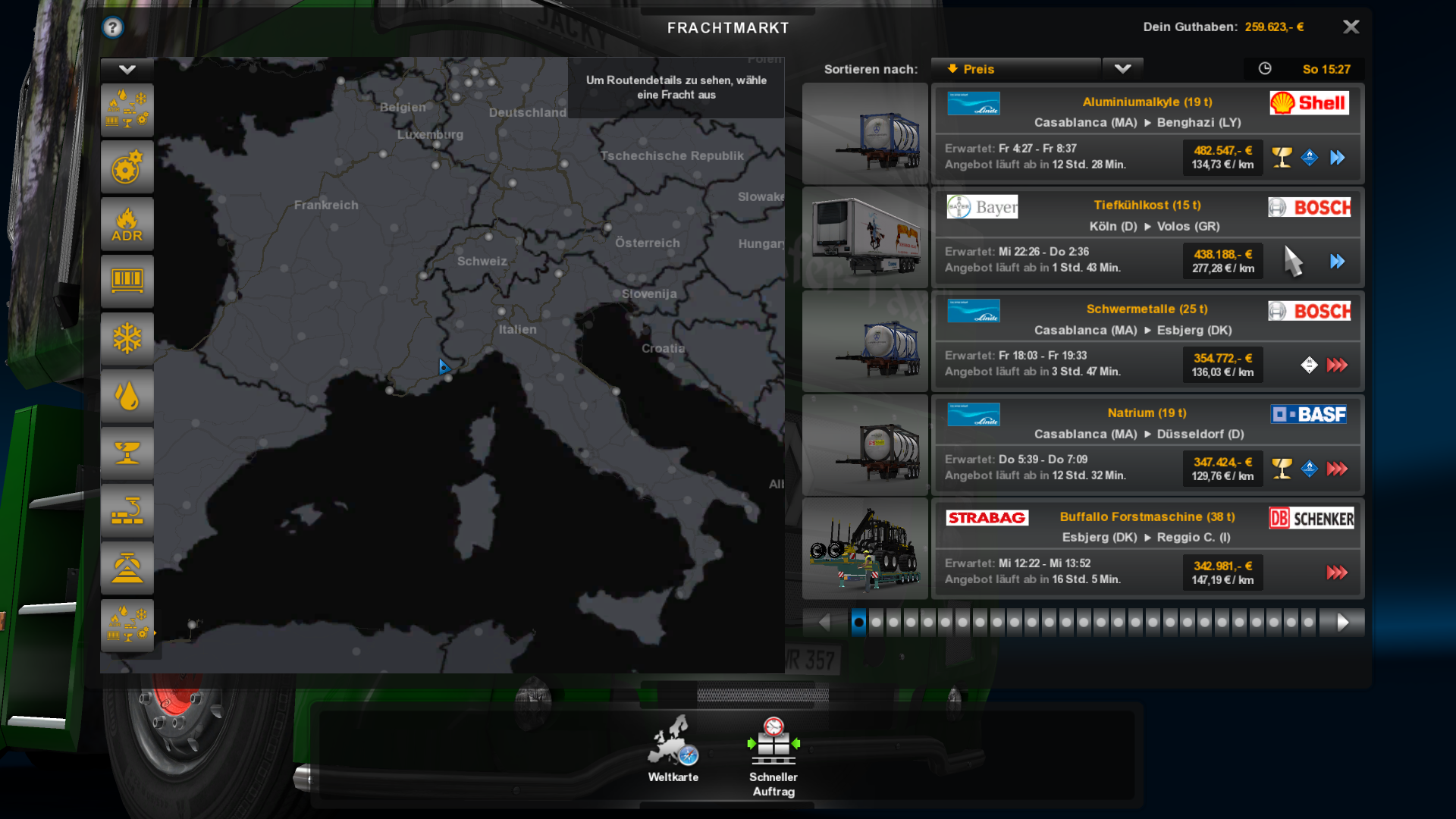This screenshot has height=819, width=1456.
Task: Select the Natrium (19 t) job title
Action: tap(1147, 413)
